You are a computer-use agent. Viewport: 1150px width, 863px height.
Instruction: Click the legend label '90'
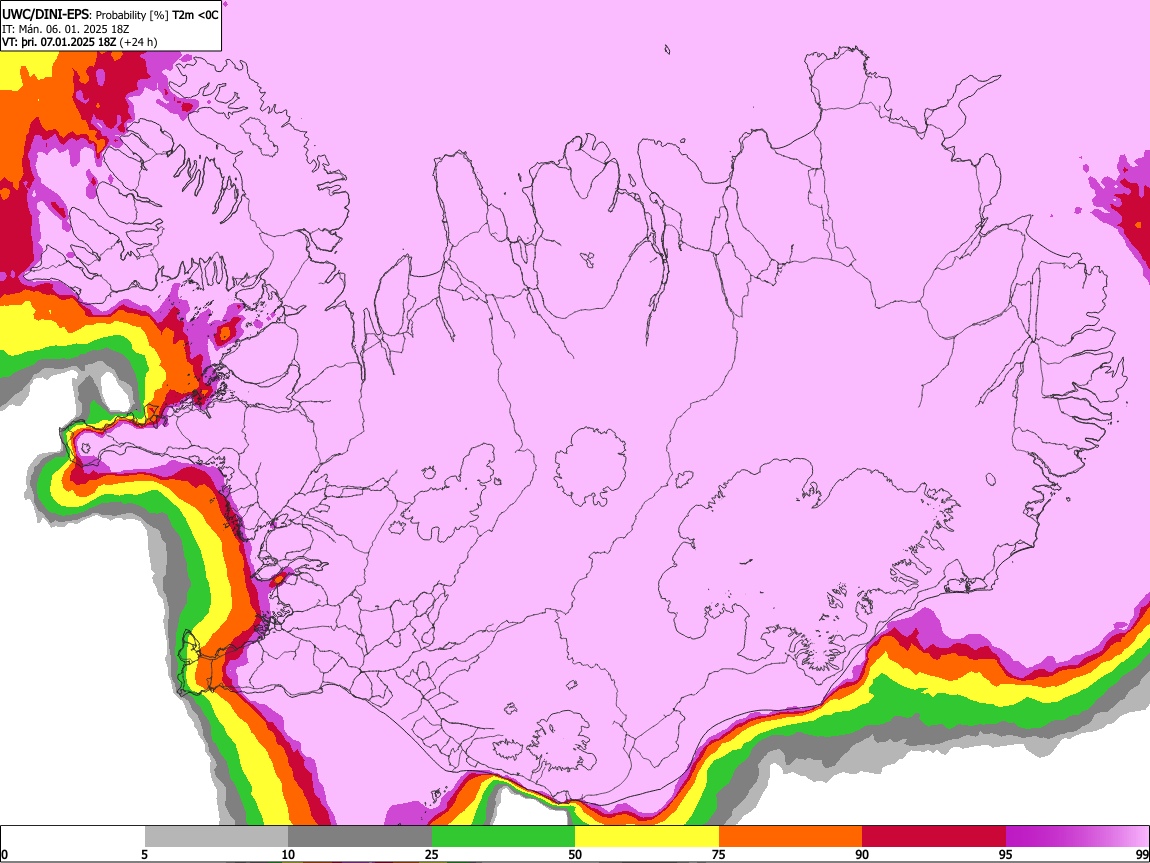click(862, 854)
